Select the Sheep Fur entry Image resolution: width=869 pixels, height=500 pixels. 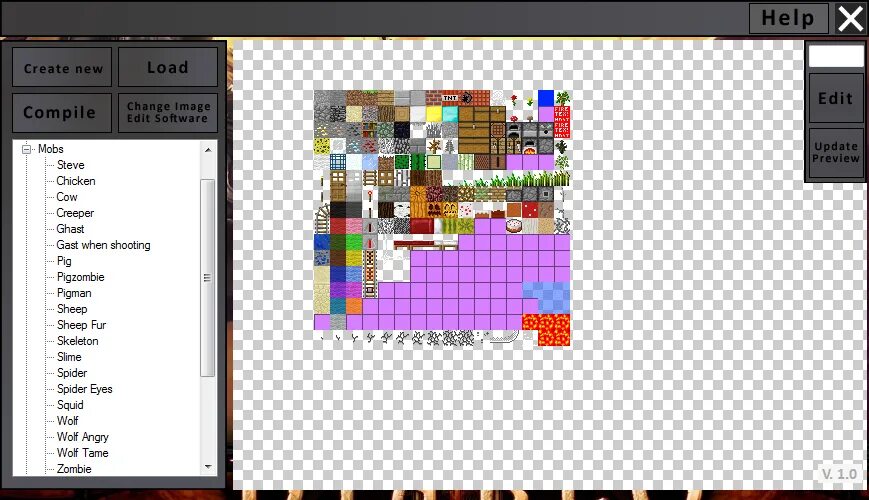pos(81,325)
